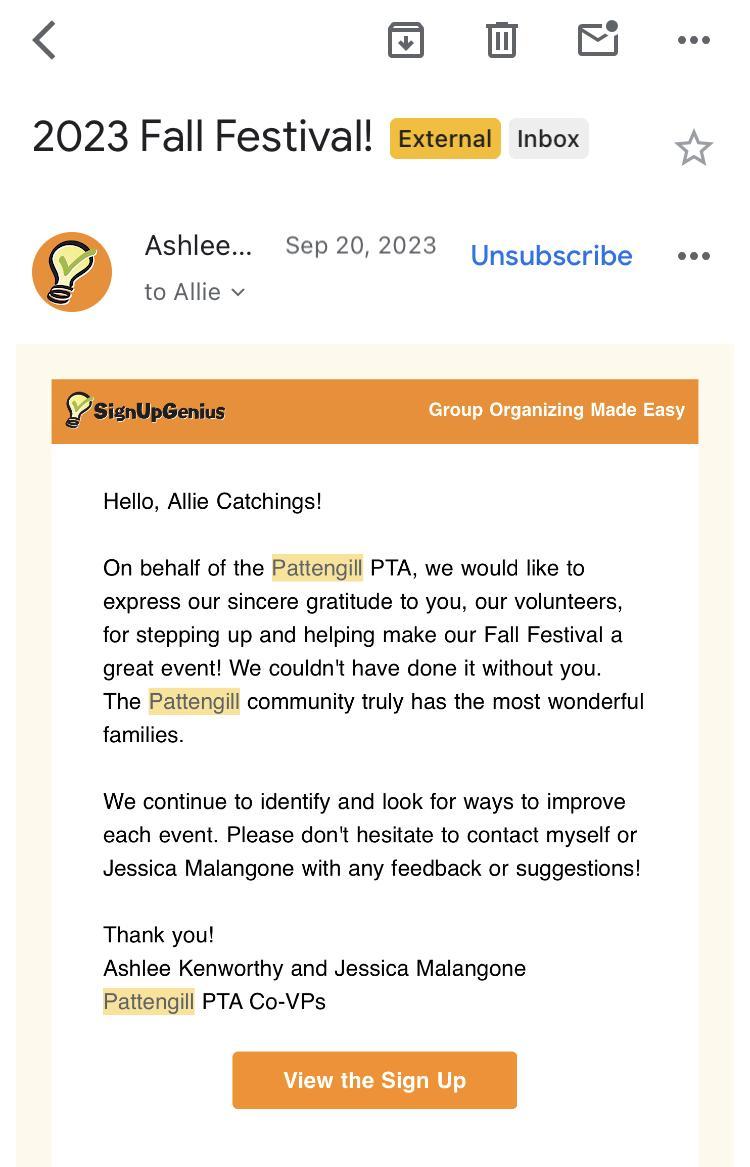Image resolution: width=750 pixels, height=1167 pixels.
Task: Tap 'Group Organizing Made Easy' banner text
Action: coord(556,410)
